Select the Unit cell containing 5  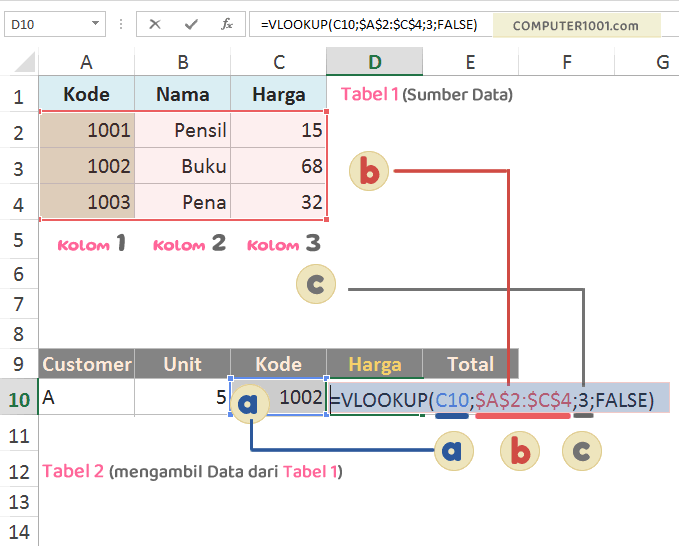pyautogui.click(x=183, y=398)
